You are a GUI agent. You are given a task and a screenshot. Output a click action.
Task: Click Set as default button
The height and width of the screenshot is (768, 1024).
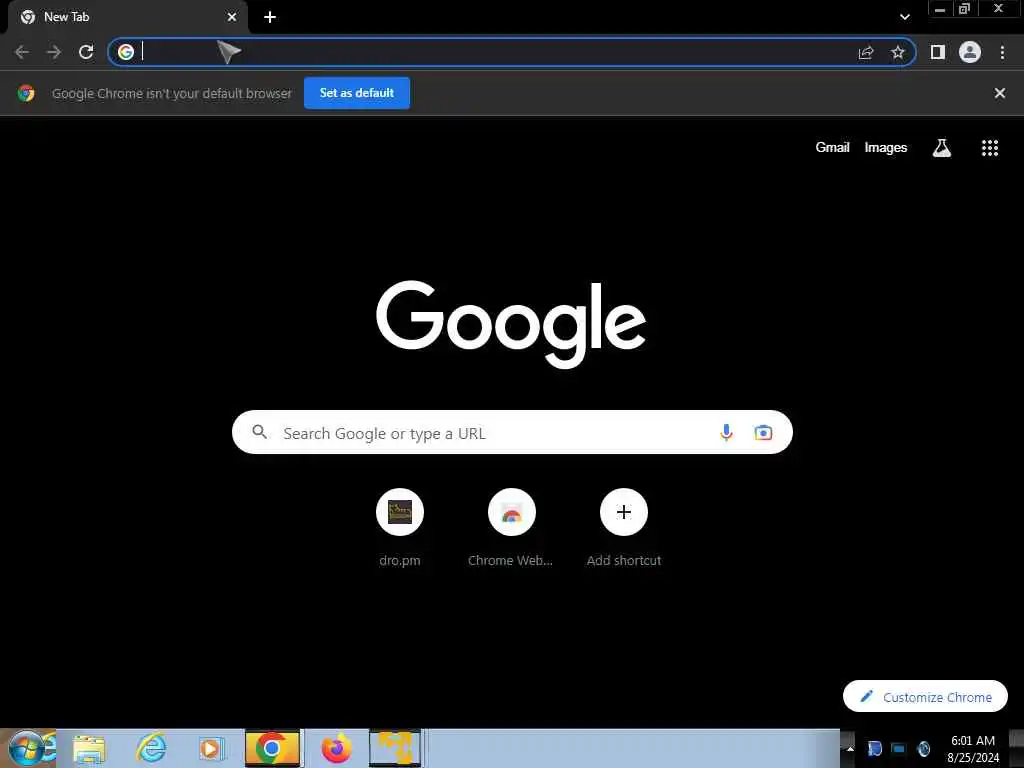[x=357, y=93]
